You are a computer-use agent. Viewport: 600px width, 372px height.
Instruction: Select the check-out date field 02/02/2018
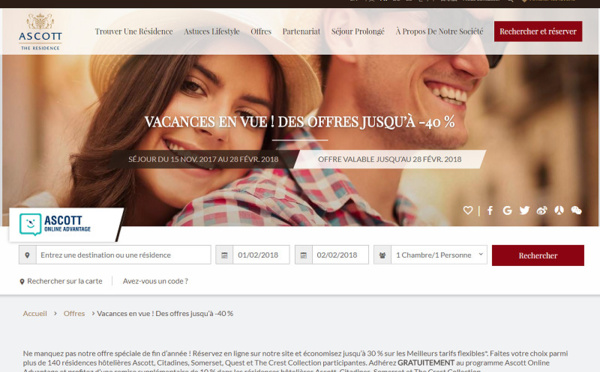(340, 255)
